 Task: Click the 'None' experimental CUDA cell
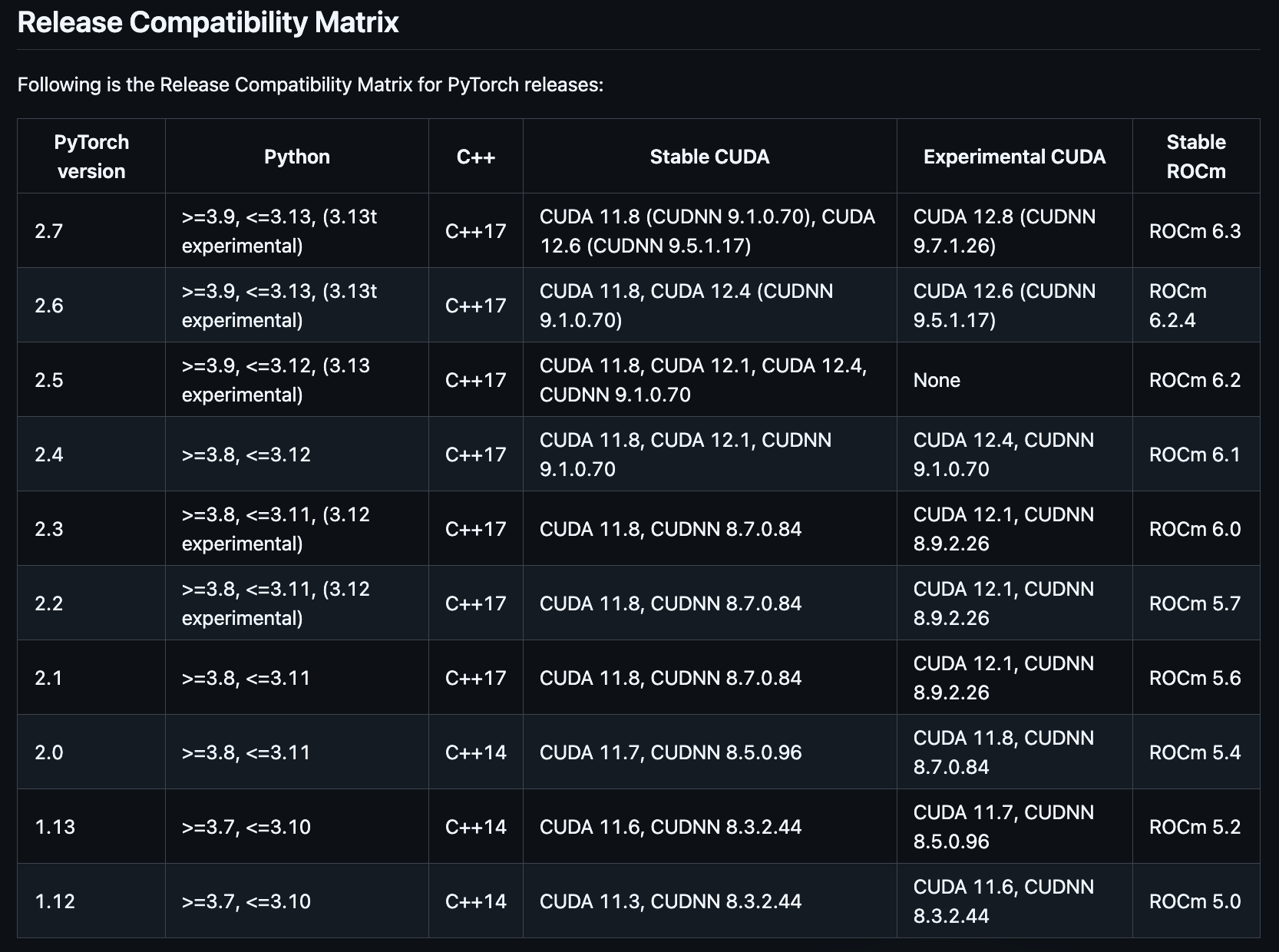1014,380
